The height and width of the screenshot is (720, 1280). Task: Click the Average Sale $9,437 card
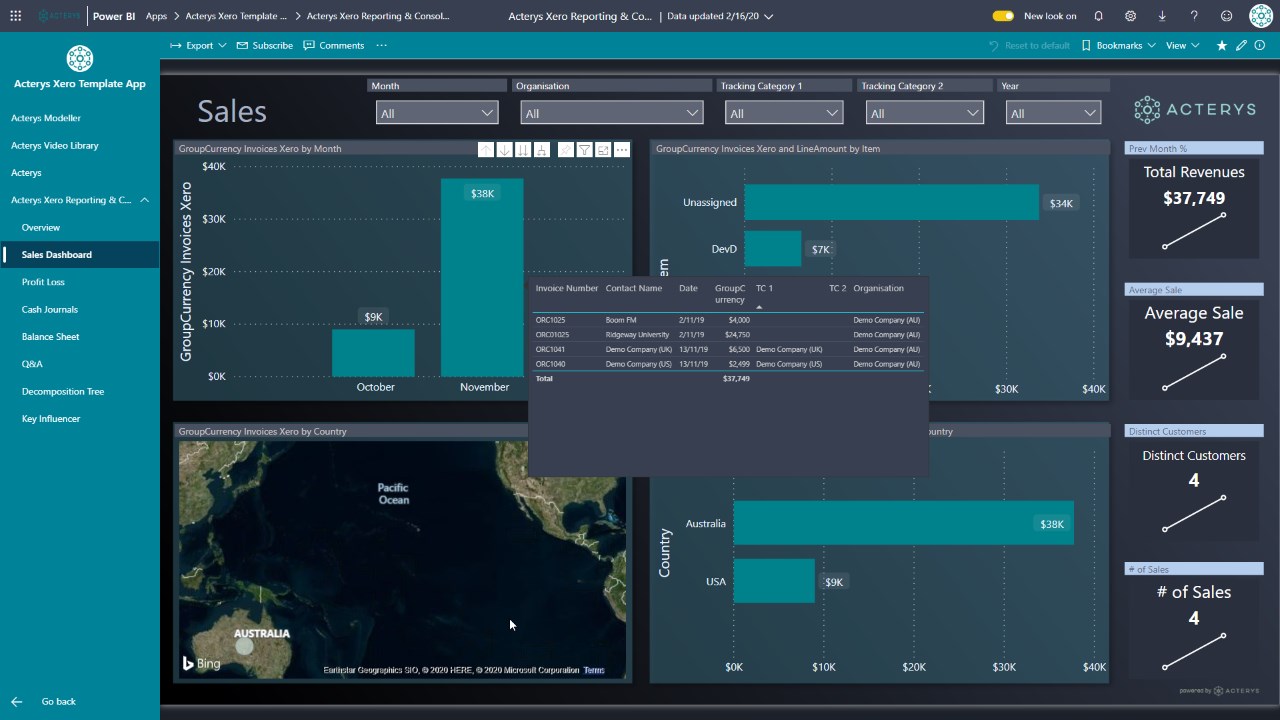(1194, 348)
